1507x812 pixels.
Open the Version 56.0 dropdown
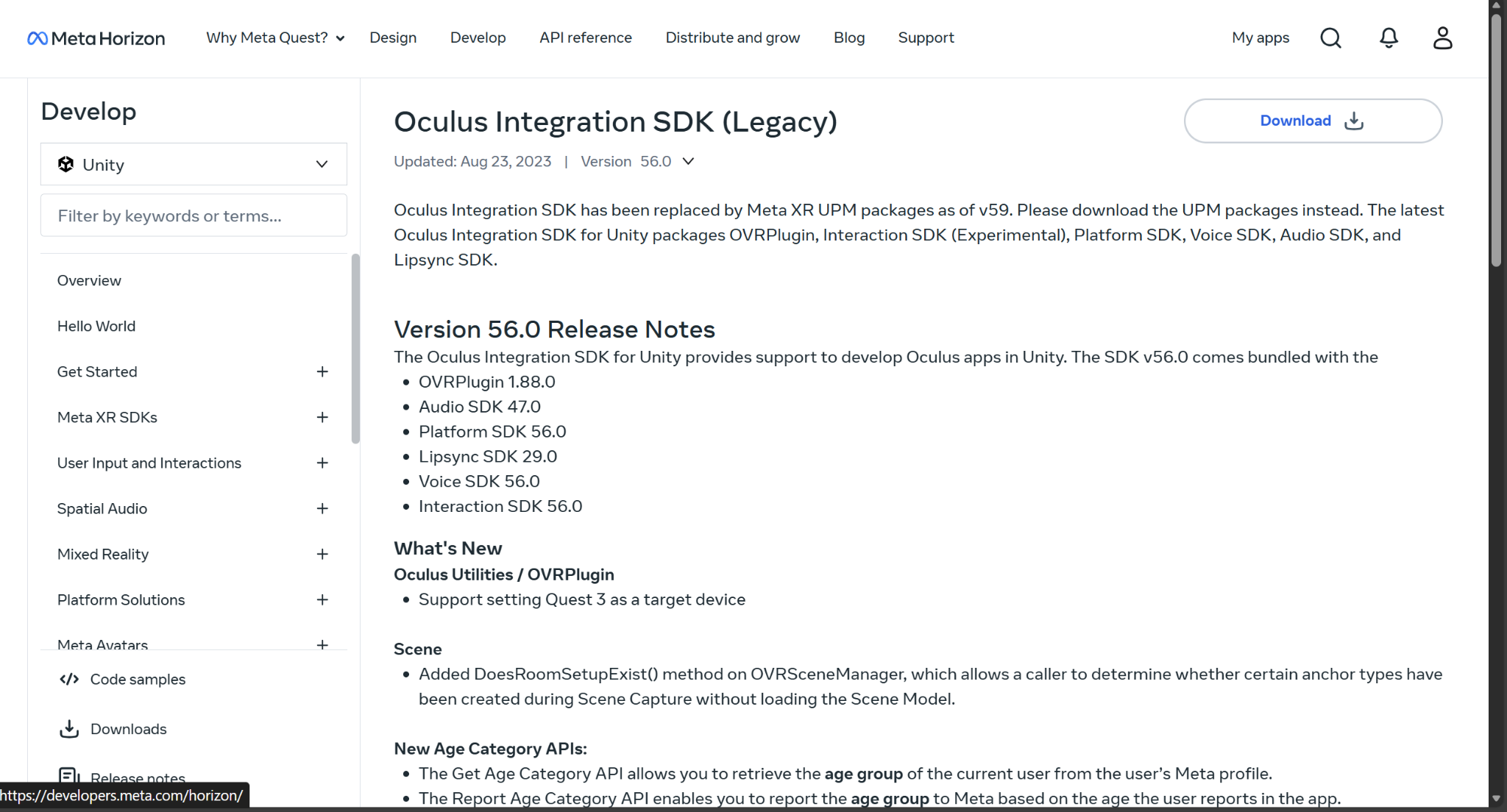(x=687, y=161)
